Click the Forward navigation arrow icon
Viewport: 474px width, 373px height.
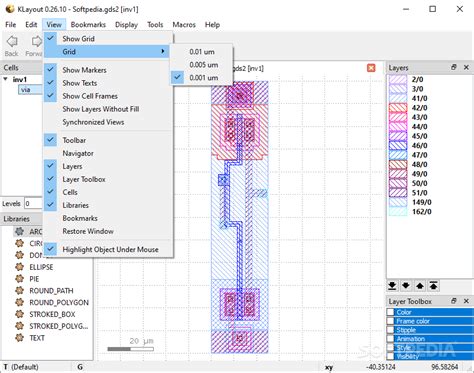[37, 41]
